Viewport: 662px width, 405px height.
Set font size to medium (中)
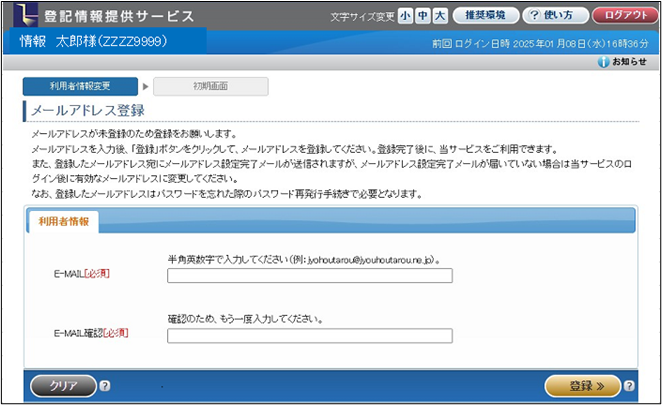[x=423, y=16]
